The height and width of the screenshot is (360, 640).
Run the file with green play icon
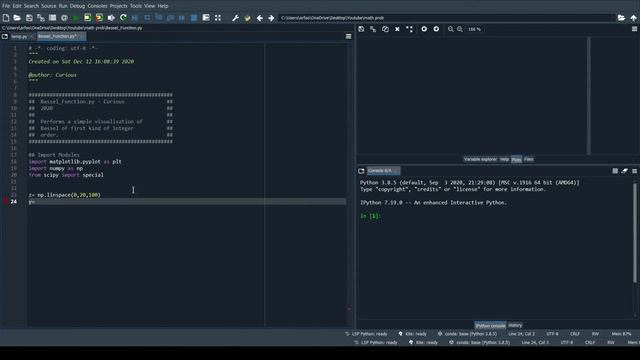point(76,18)
